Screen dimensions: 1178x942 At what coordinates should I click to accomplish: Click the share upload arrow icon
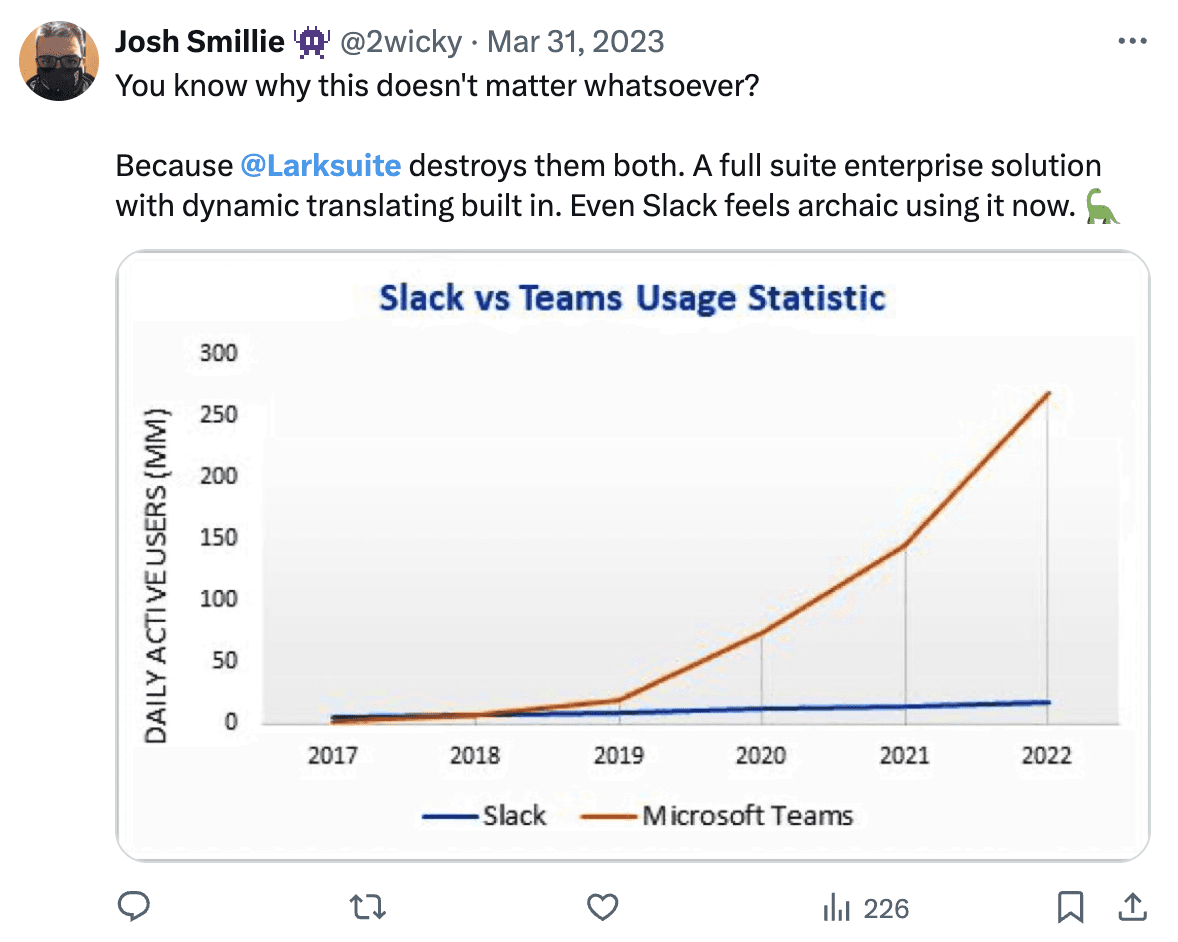[1131, 907]
